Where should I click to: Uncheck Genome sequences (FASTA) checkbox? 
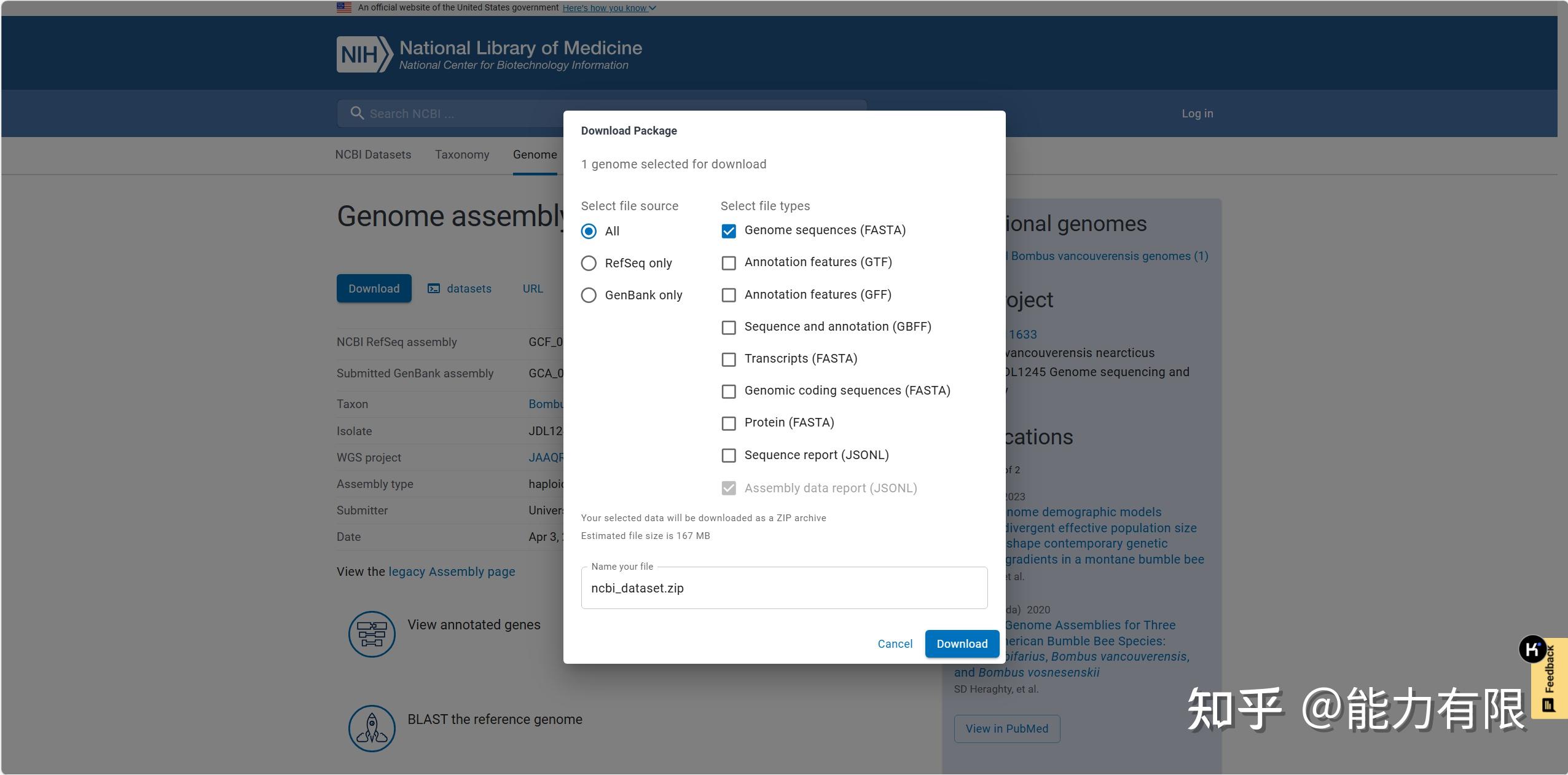[x=729, y=231]
